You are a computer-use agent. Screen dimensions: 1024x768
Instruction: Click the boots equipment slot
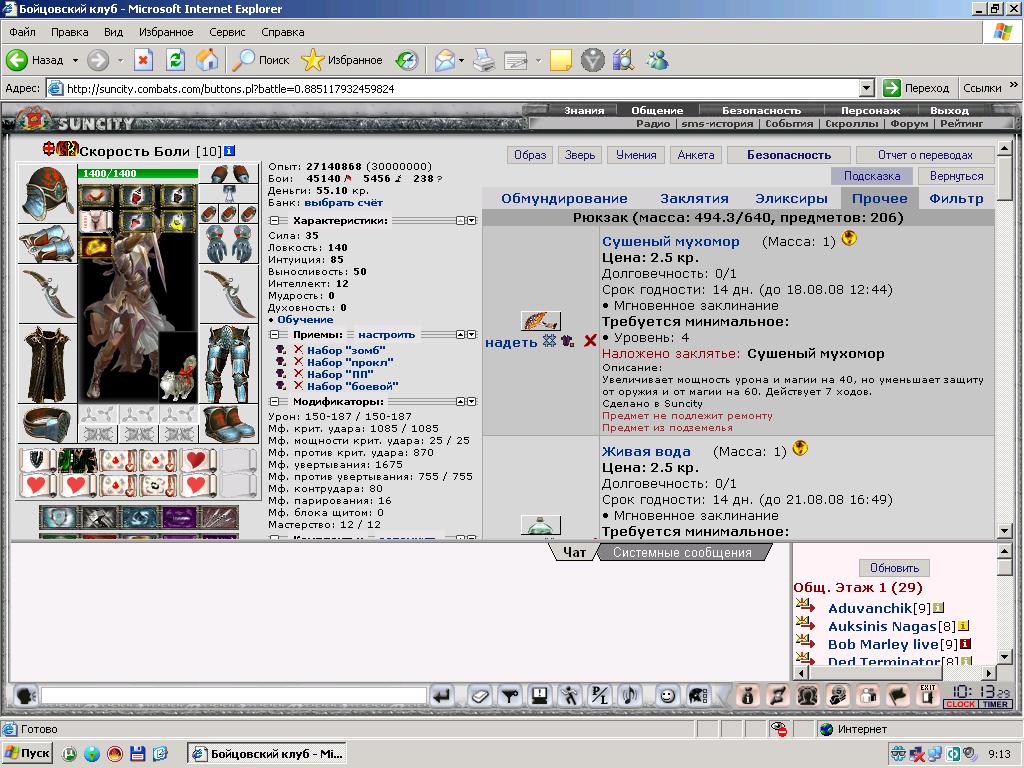228,424
